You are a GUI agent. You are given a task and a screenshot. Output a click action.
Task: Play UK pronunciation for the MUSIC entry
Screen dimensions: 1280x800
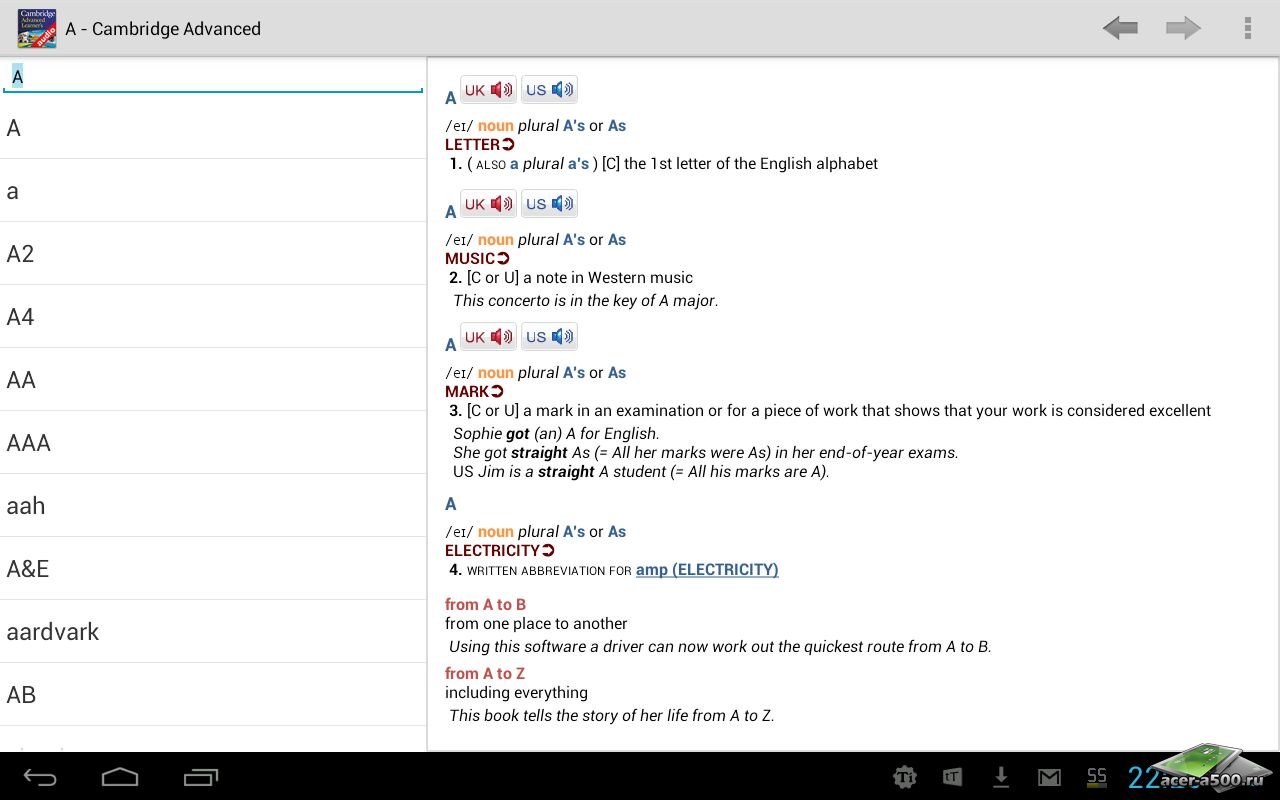[x=488, y=204]
